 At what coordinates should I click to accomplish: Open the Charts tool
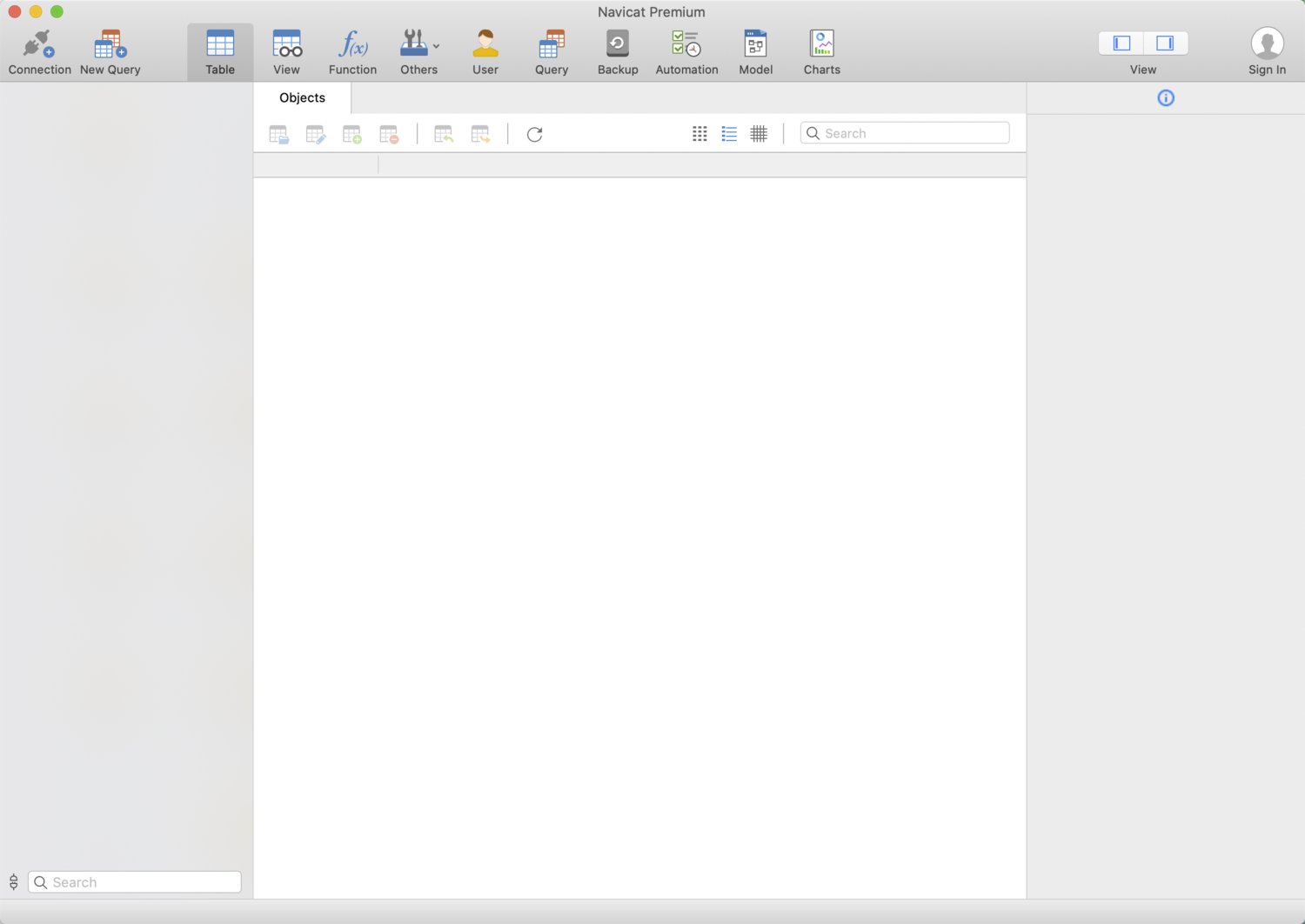point(822,52)
